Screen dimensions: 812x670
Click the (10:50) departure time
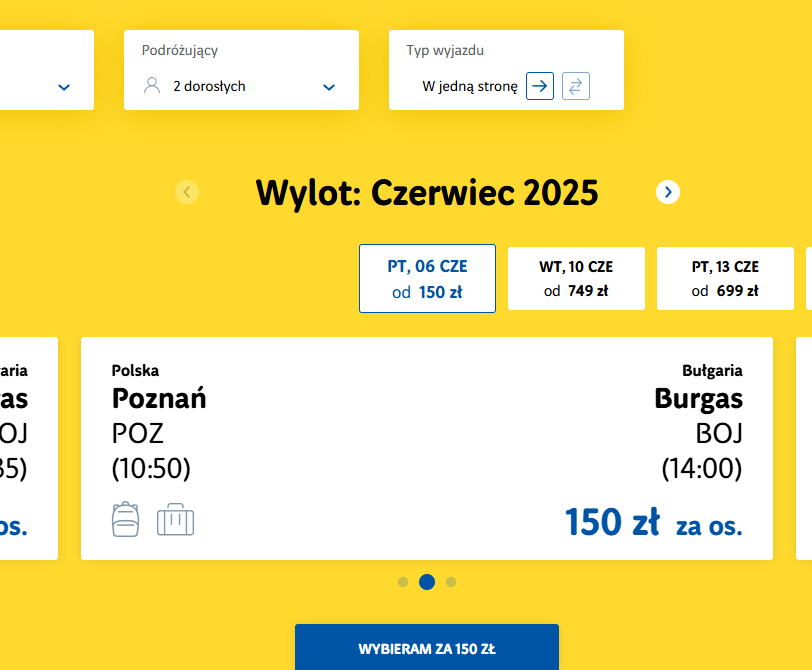151,469
